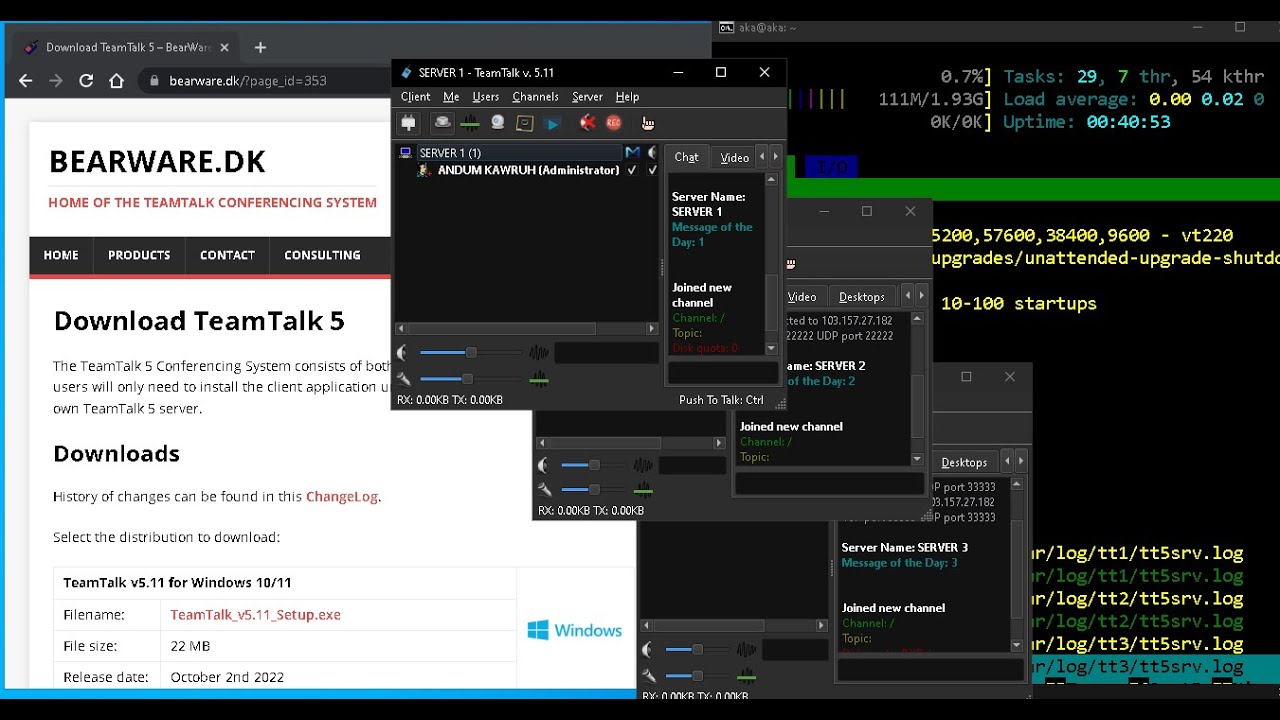Viewport: 1280px width, 720px height.
Task: Click tab scroll right arrow in SERVER 2 window
Action: (922, 296)
